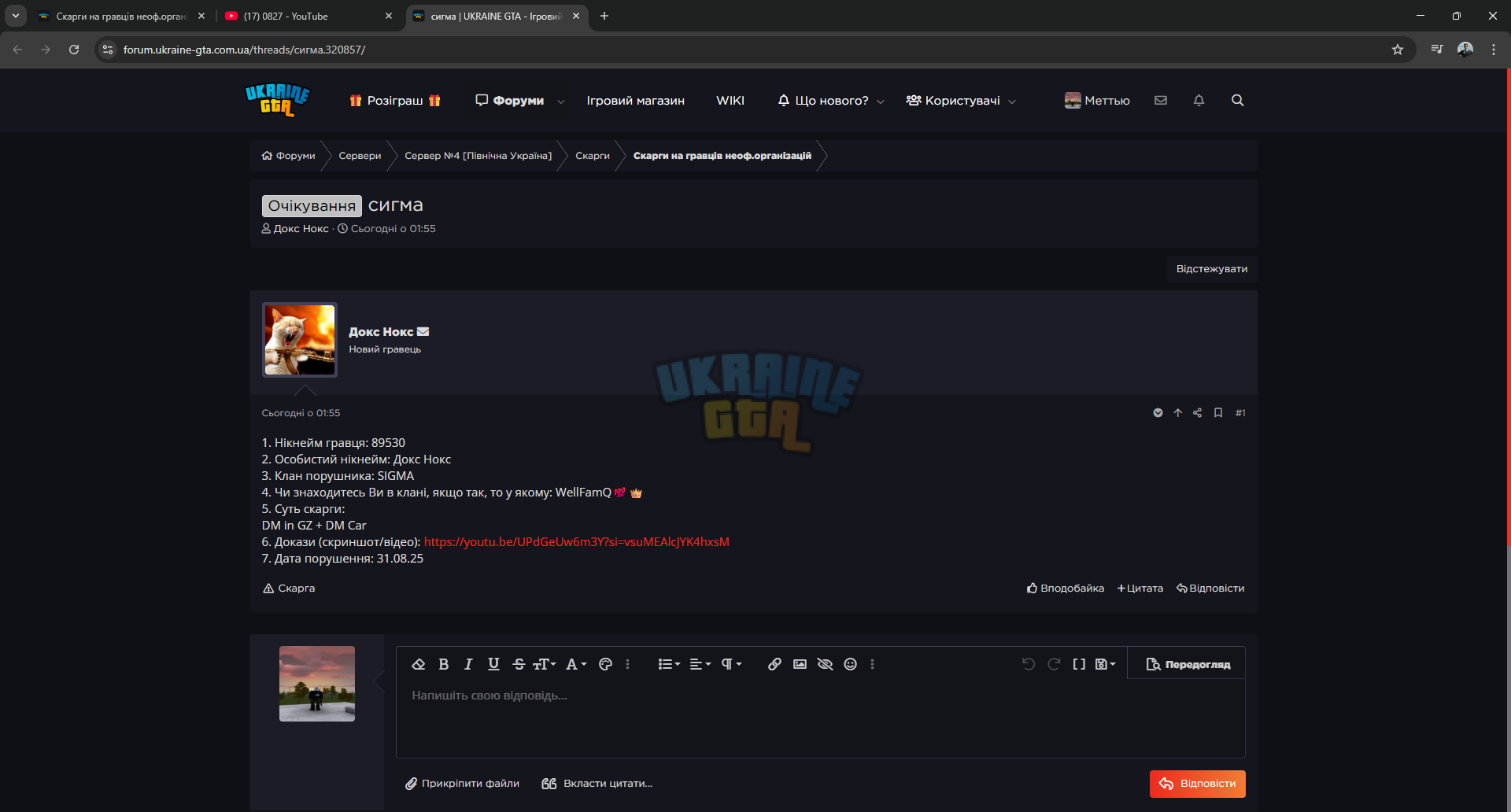Click the Скарга report link
The image size is (1511, 812).
pyautogui.click(x=289, y=589)
